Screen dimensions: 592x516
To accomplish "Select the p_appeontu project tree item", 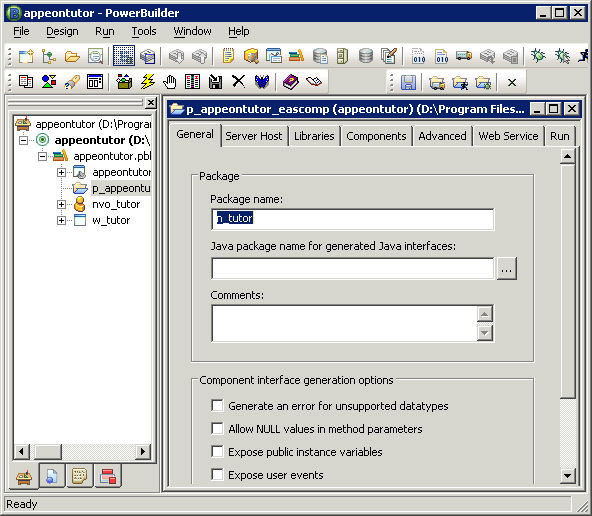I will click(x=121, y=188).
